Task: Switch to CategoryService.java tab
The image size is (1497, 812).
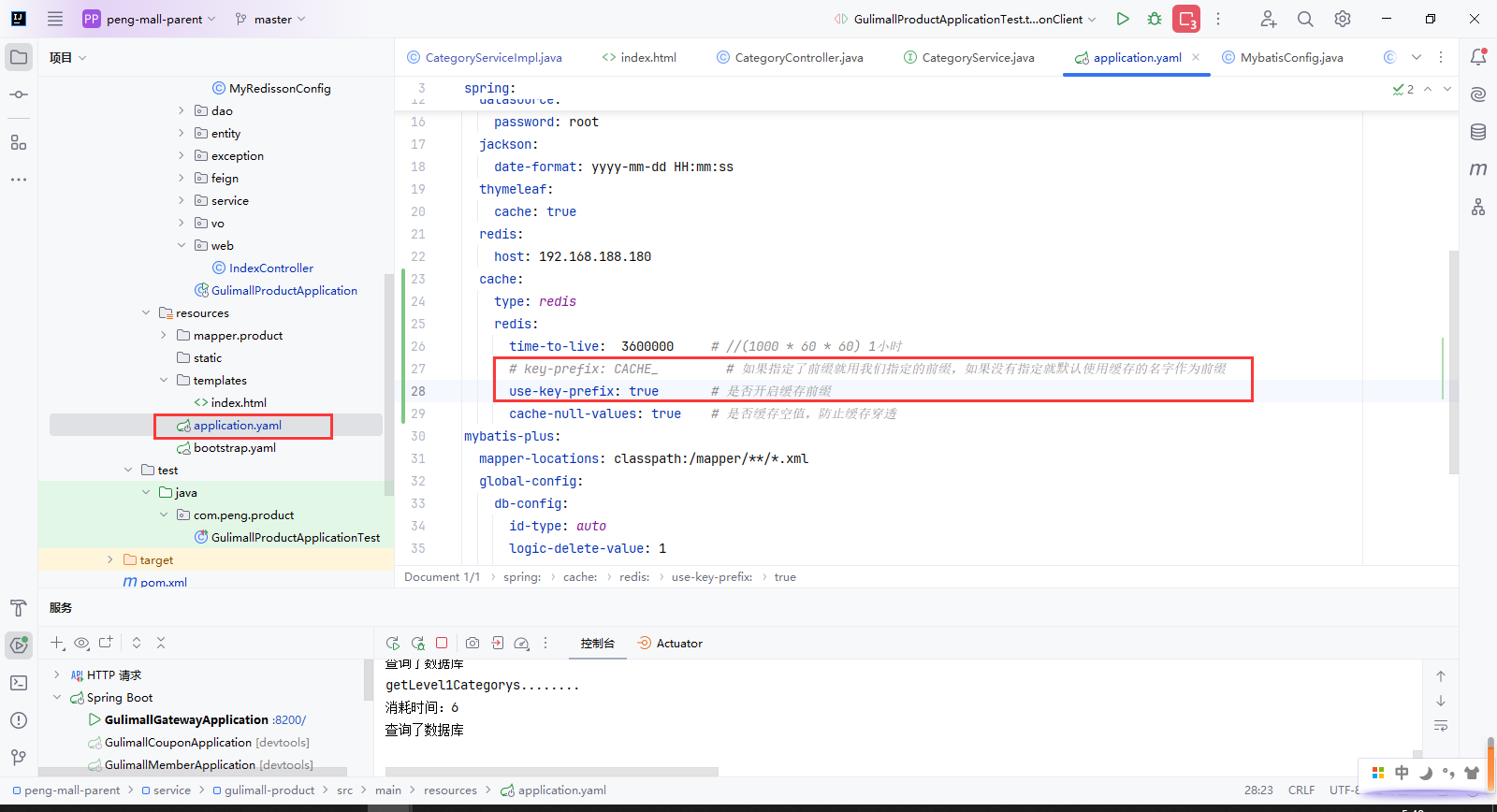Action: coord(969,57)
